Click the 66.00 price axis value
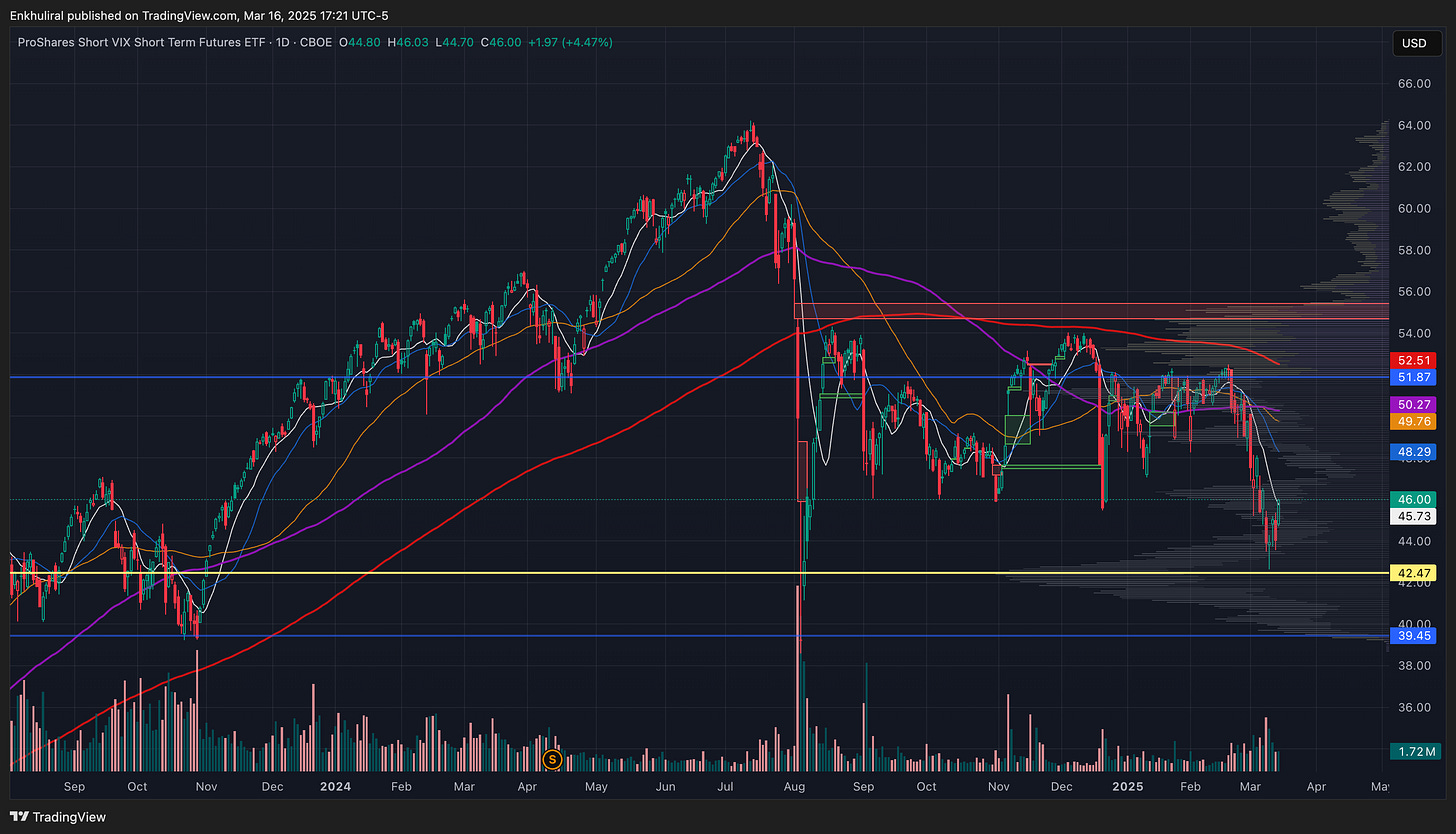The width and height of the screenshot is (1456, 834). (1413, 84)
